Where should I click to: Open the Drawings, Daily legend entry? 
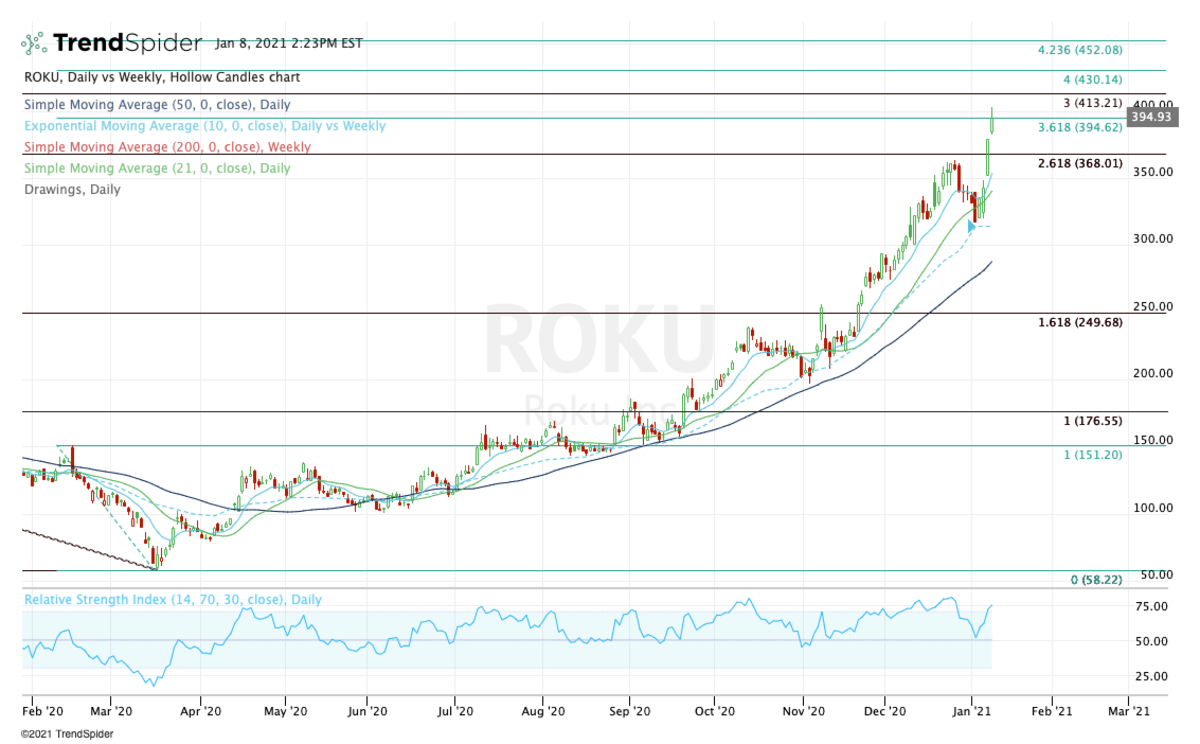click(71, 189)
